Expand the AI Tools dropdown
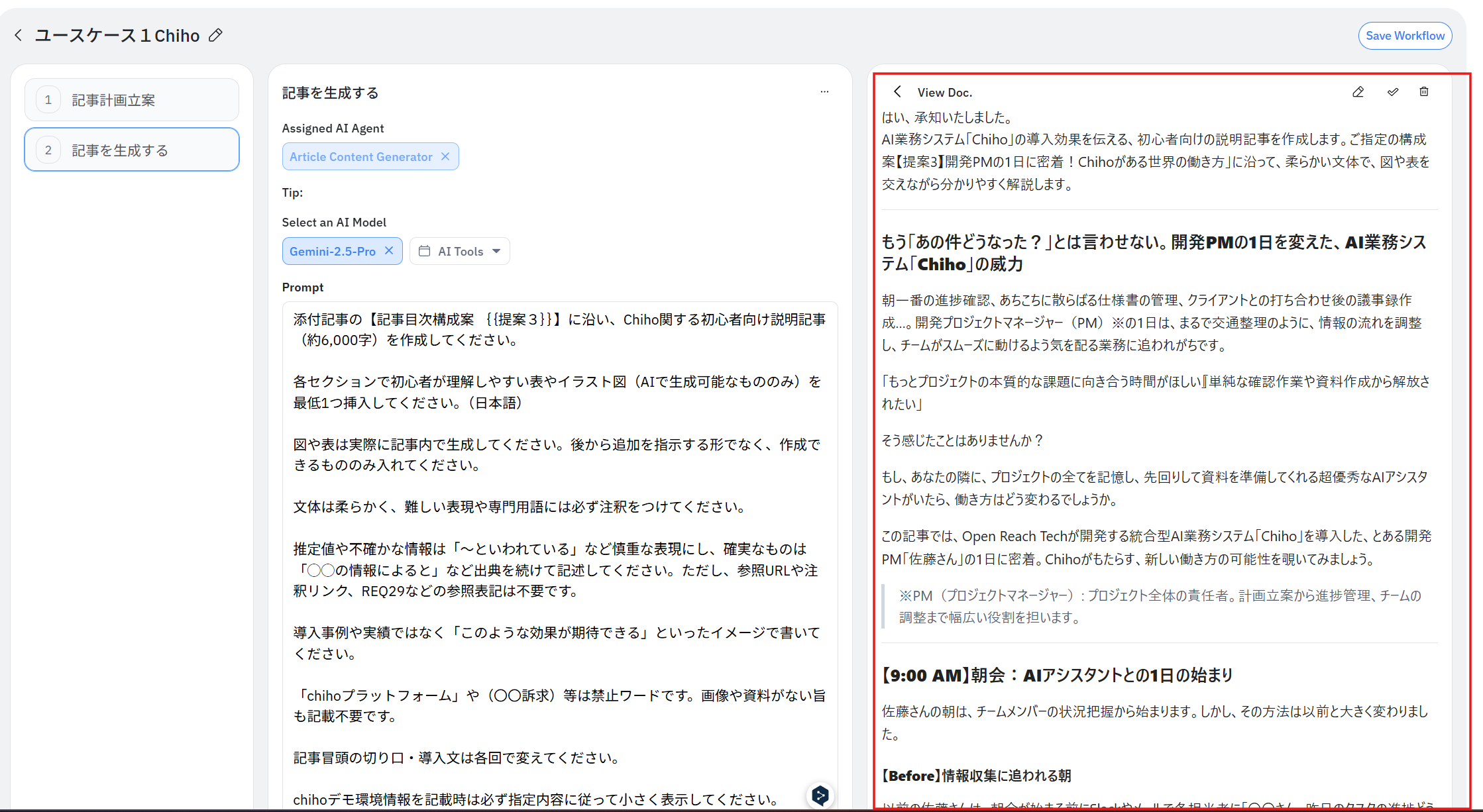This screenshot has width=1483, height=812. pyautogui.click(x=460, y=251)
